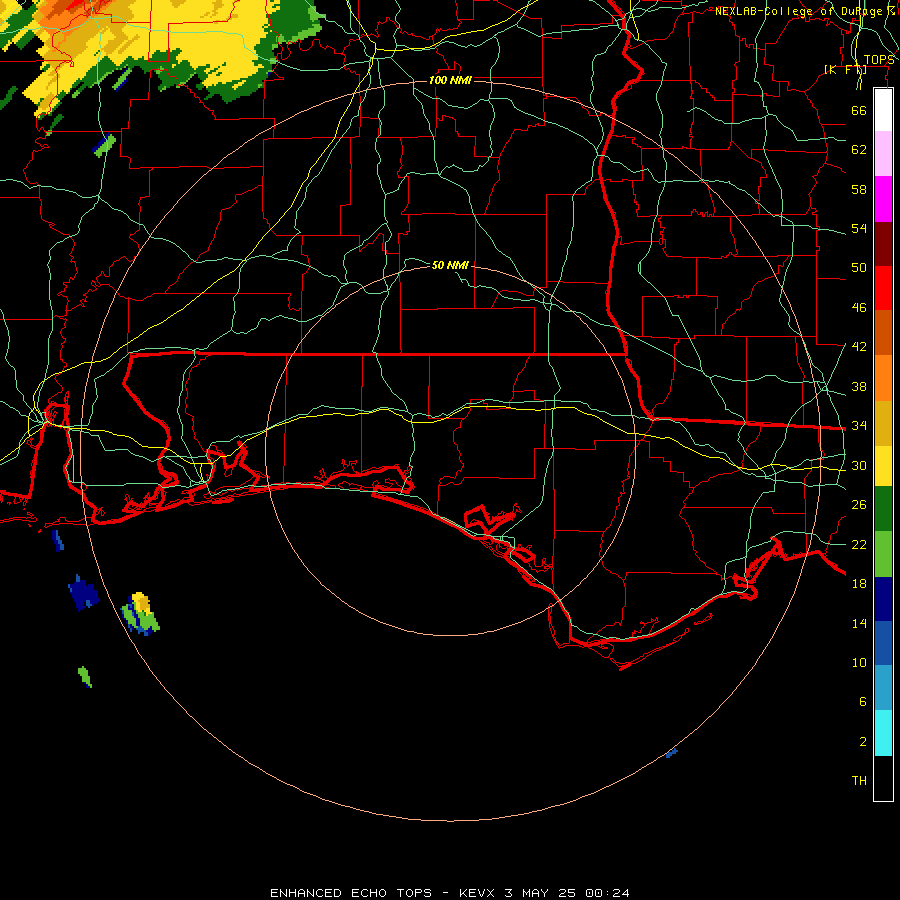Select the bright orange legend swatch
The width and height of the screenshot is (900, 900).
pos(883,378)
